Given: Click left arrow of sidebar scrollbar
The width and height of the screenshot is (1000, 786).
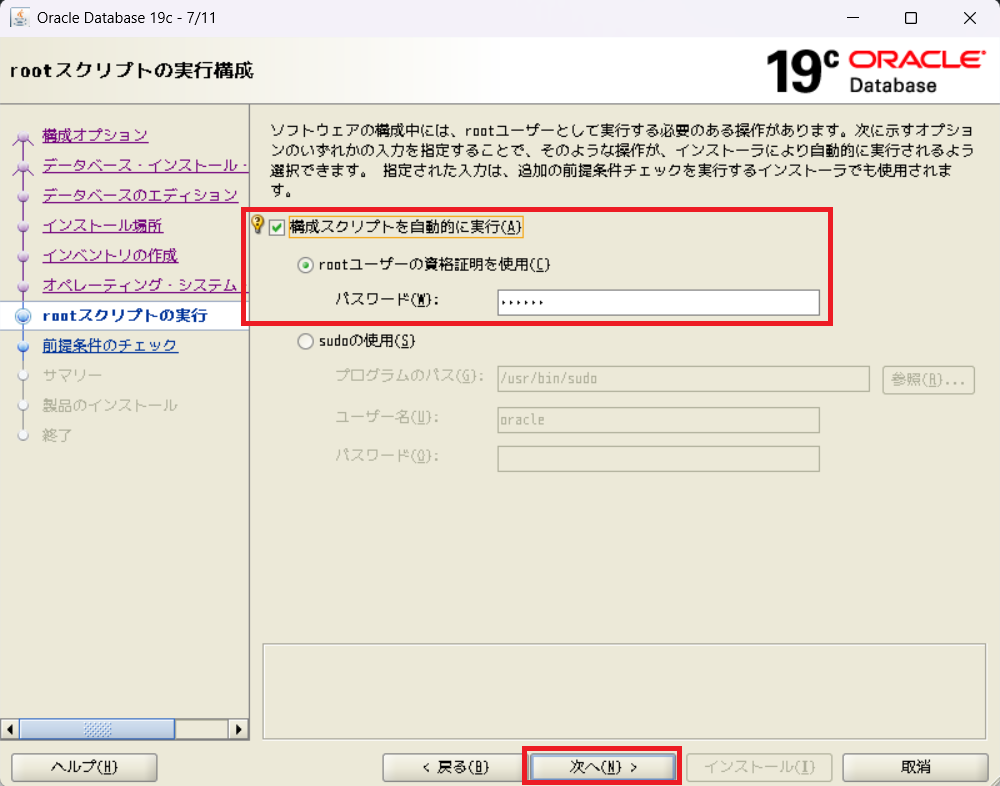Looking at the screenshot, I should pyautogui.click(x=10, y=729).
